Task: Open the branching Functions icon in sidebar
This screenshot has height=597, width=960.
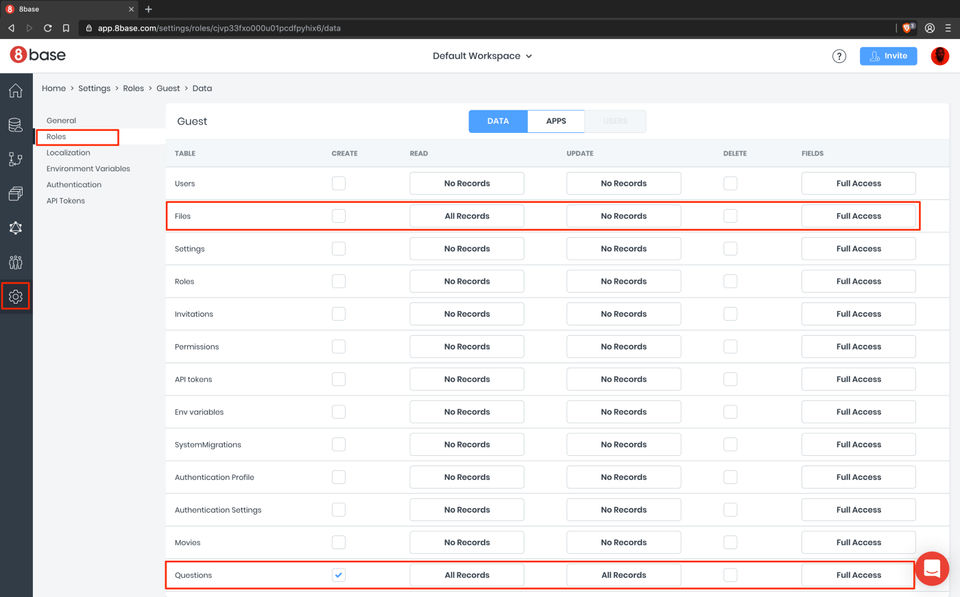Action: coord(15,159)
